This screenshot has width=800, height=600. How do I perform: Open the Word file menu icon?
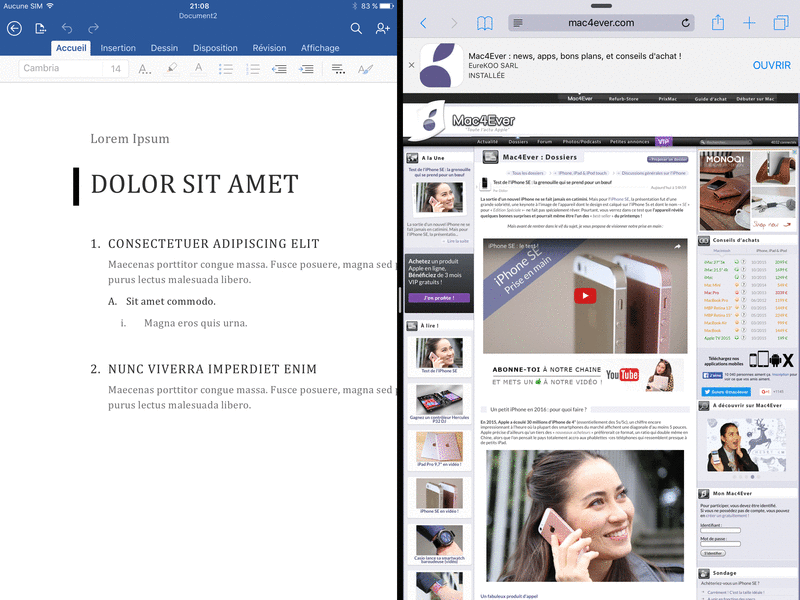coord(40,29)
